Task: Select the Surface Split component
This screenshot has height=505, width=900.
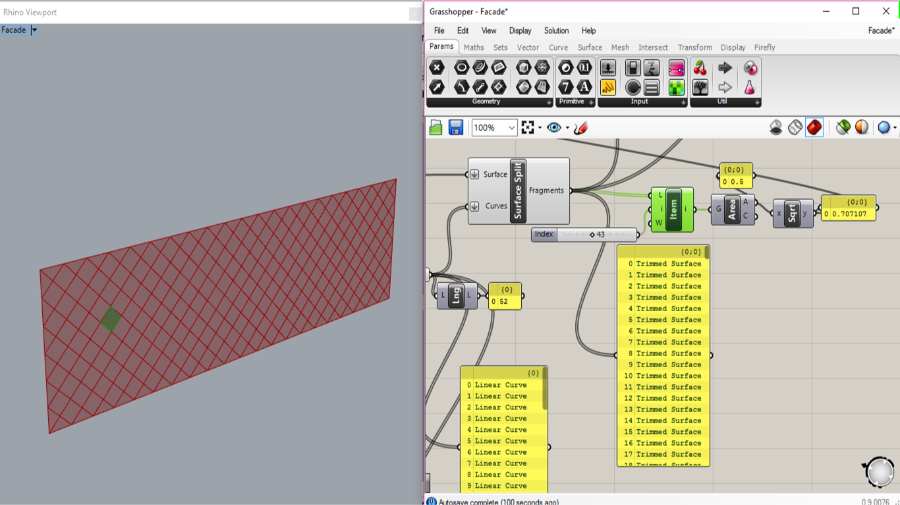Action: [x=518, y=191]
